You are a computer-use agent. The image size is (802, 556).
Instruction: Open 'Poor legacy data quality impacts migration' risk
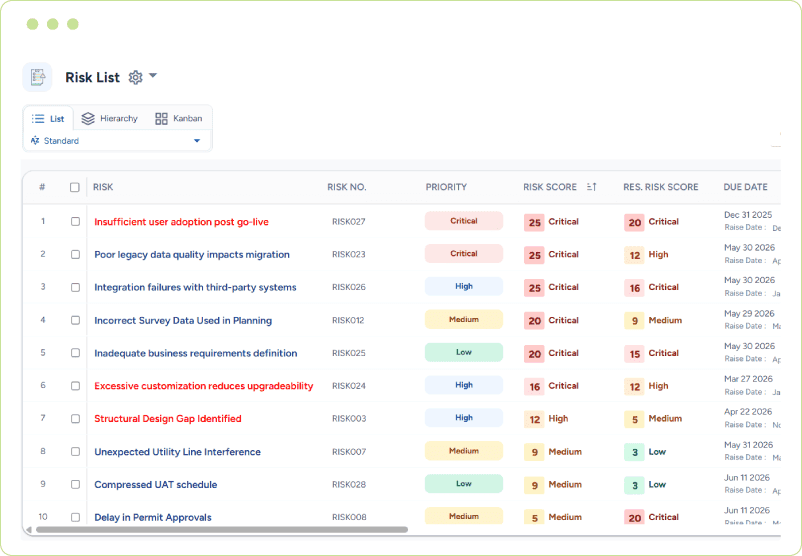[x=192, y=255]
